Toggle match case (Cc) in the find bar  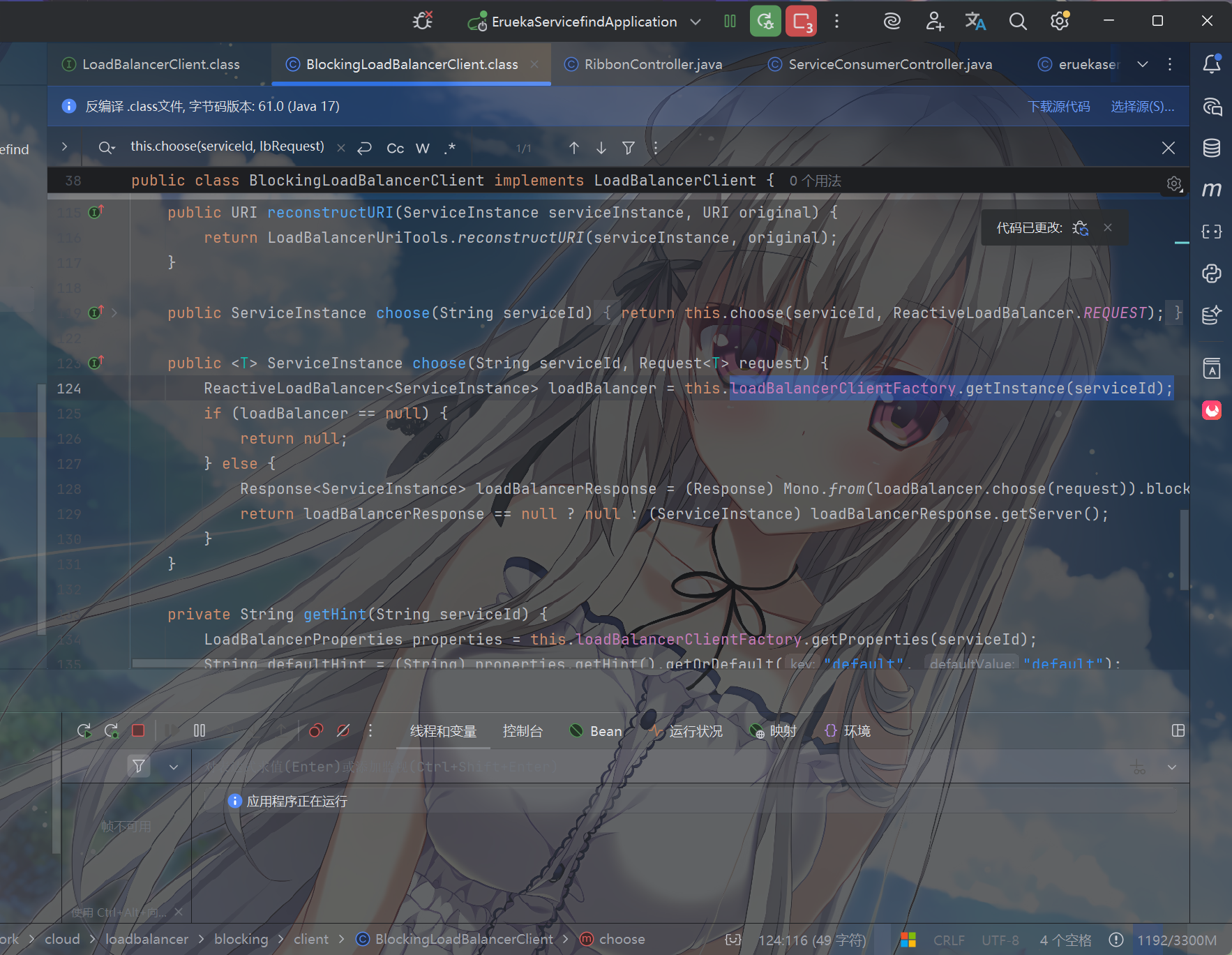tap(395, 148)
